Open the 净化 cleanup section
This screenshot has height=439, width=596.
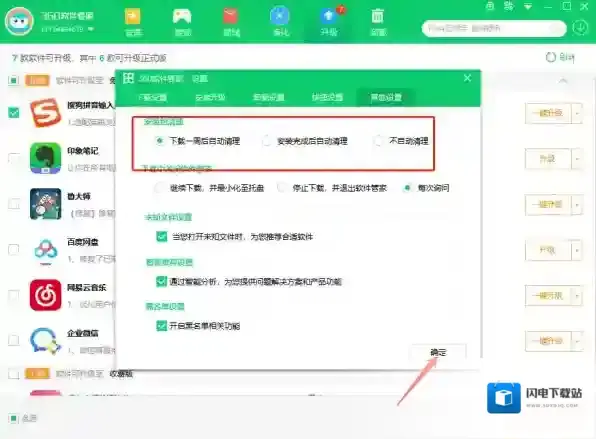(280, 22)
